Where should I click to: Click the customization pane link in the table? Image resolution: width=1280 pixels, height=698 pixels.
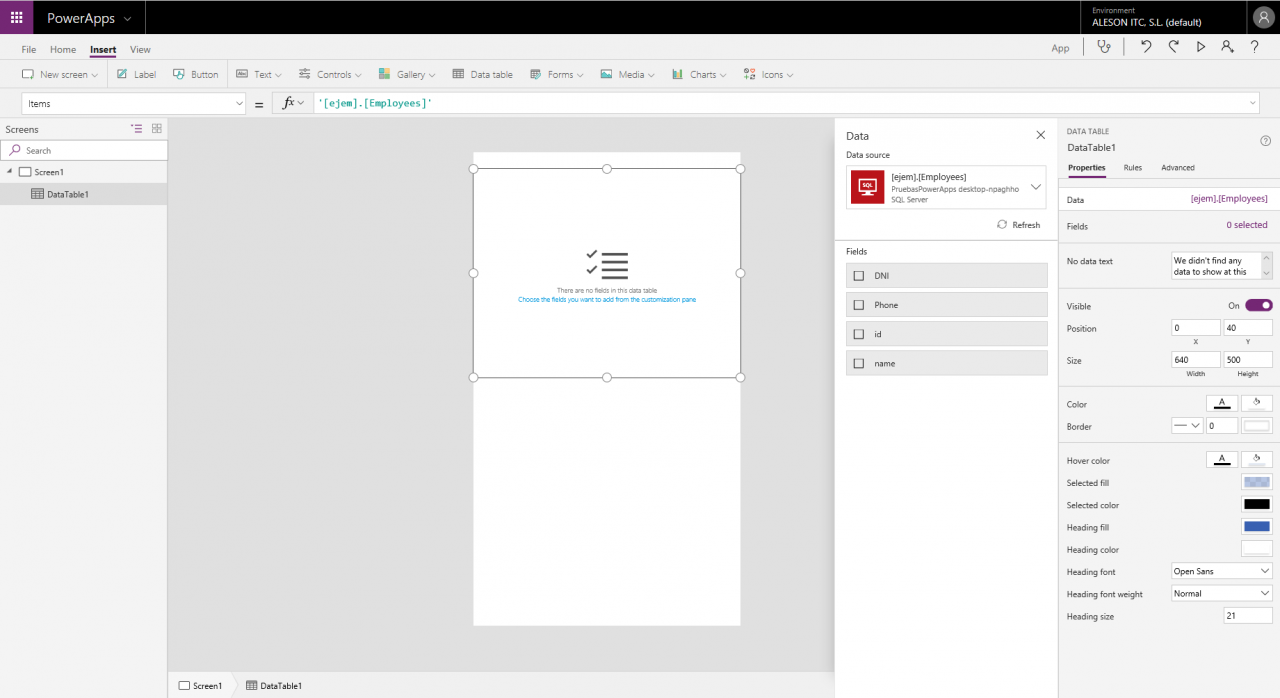(607, 299)
